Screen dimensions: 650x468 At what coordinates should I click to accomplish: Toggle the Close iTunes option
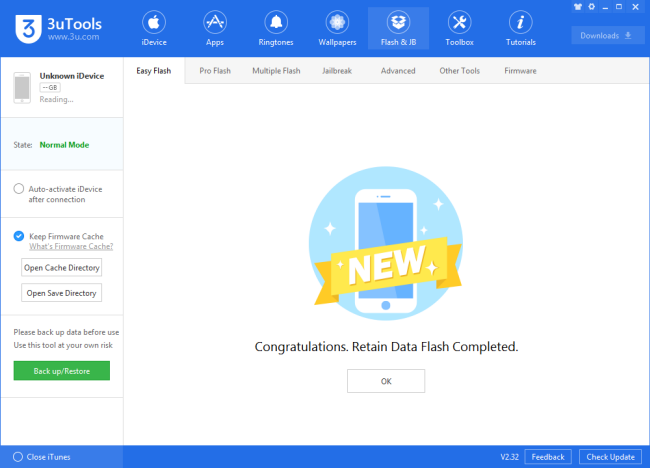click(18, 457)
